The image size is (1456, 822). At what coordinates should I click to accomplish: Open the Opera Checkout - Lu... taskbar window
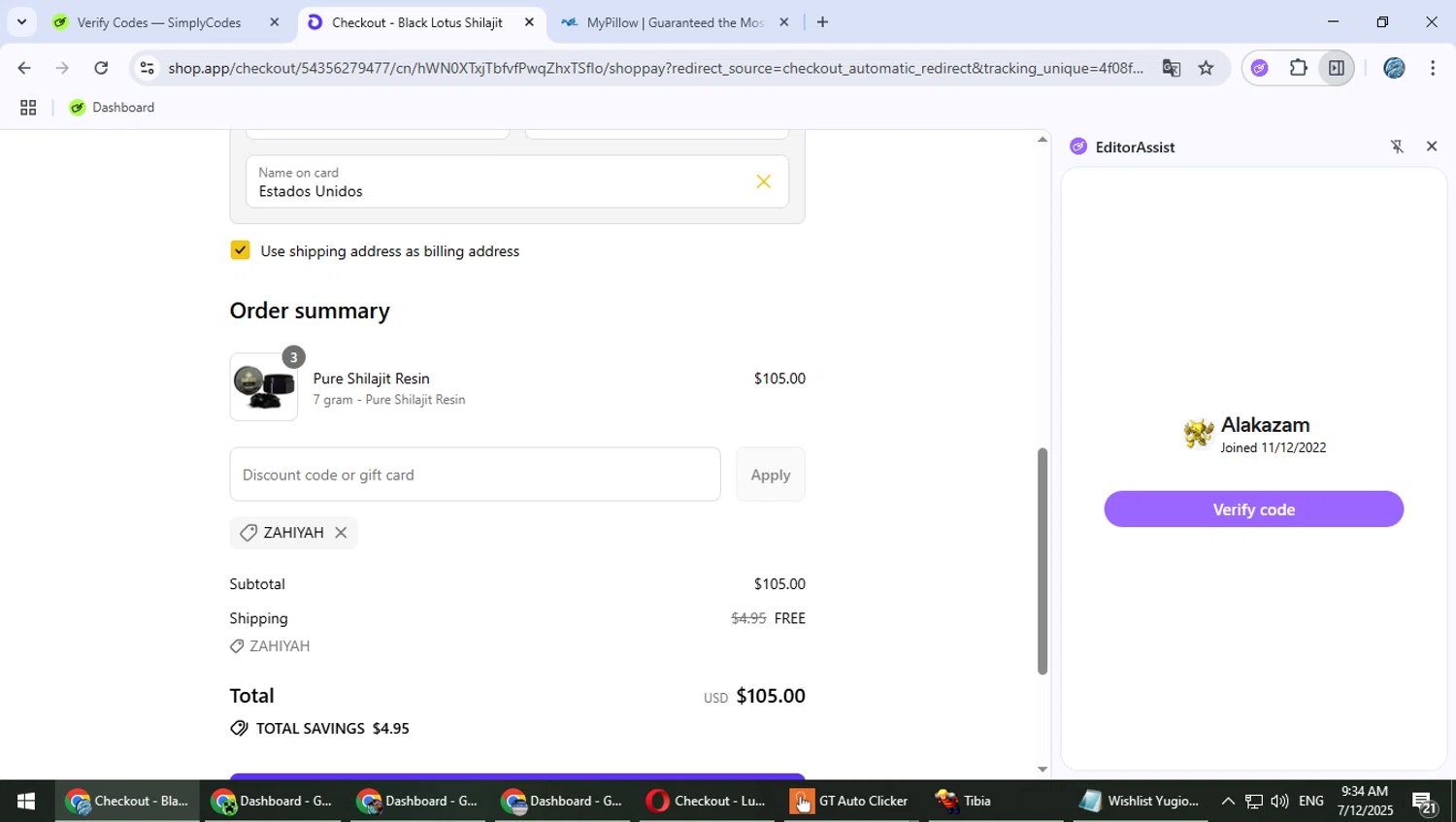tap(707, 801)
